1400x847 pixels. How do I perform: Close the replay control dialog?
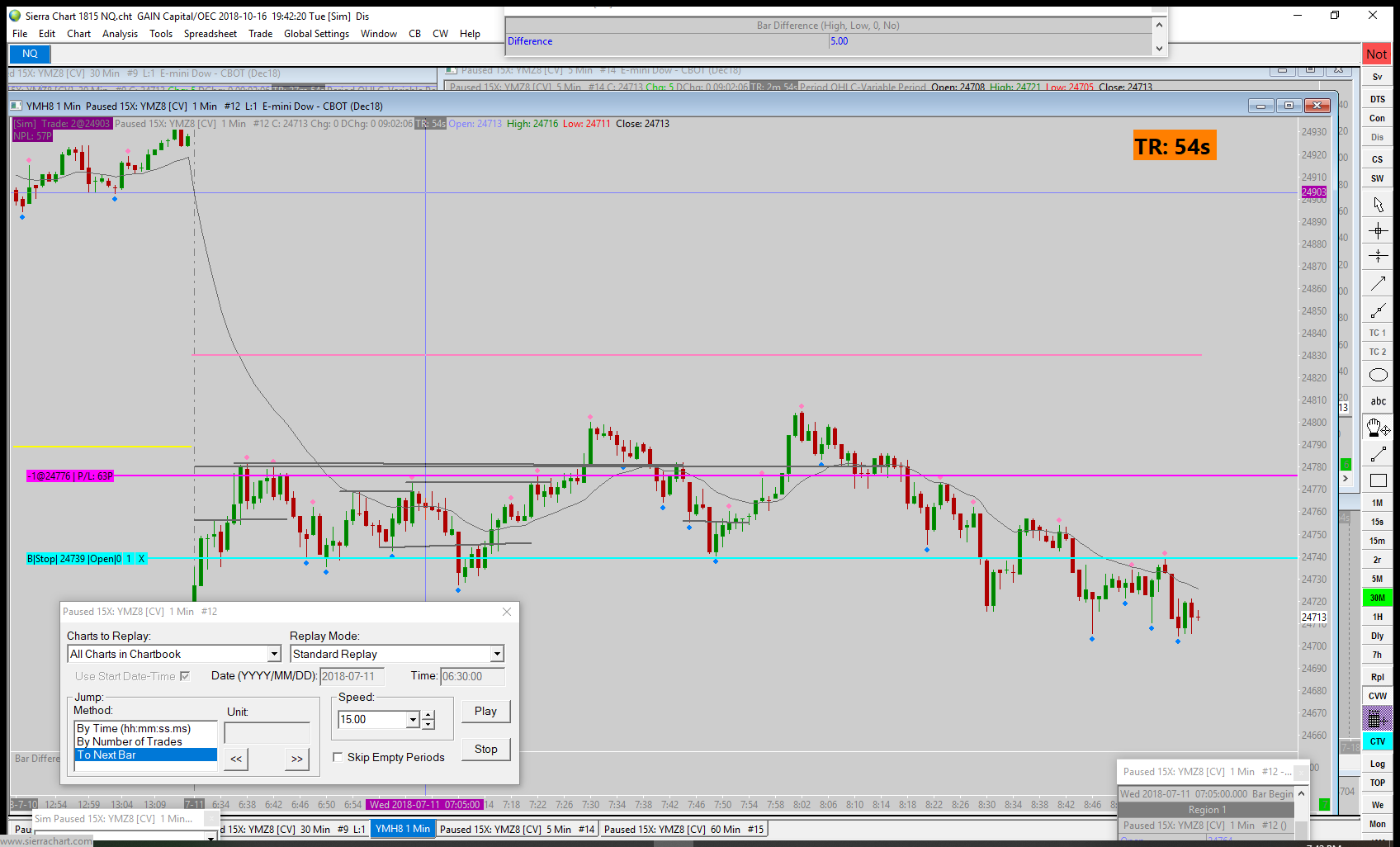click(x=507, y=612)
